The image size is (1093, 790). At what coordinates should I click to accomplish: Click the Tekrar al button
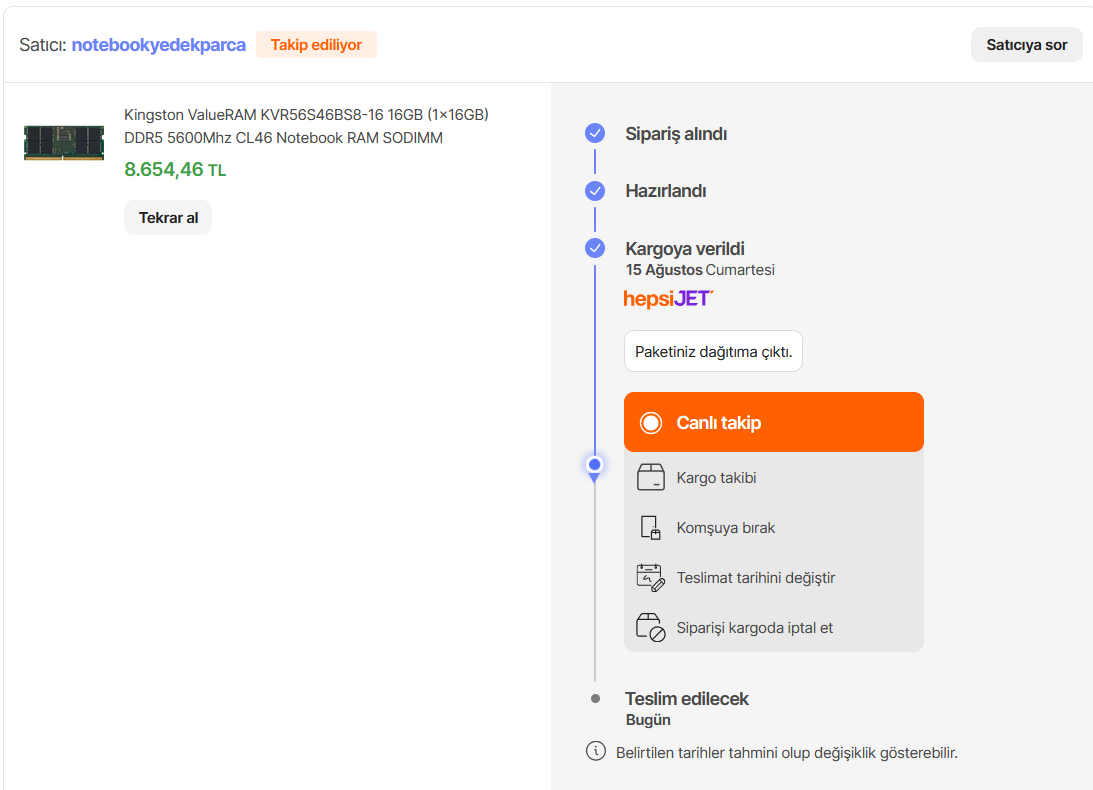pos(168,218)
